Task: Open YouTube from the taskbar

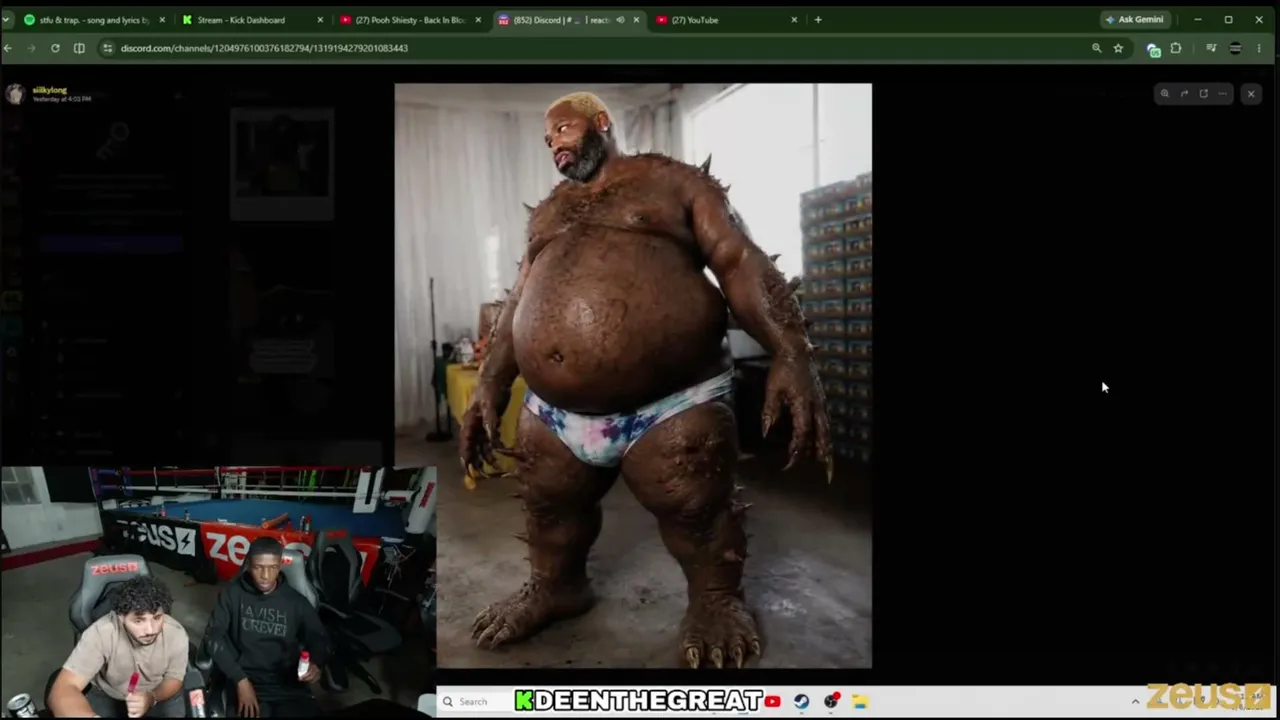Action: 772,702
